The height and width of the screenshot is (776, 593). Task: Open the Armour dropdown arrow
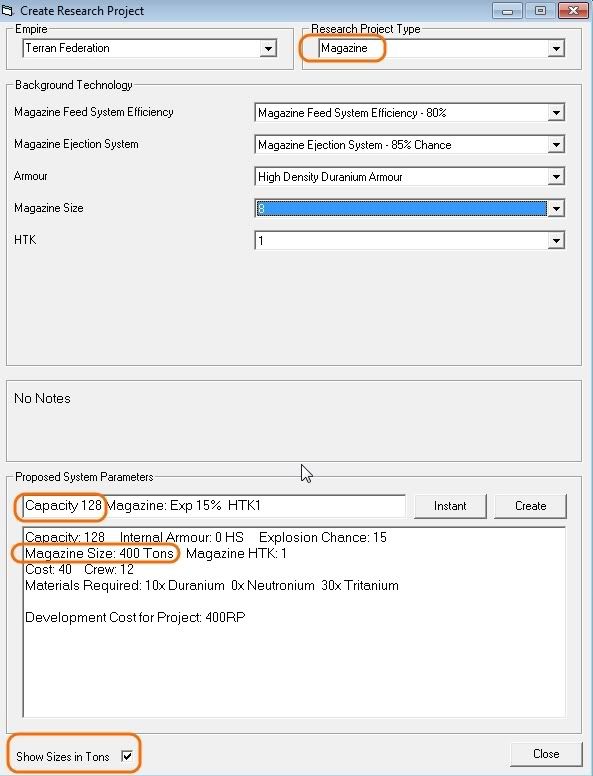tap(556, 177)
